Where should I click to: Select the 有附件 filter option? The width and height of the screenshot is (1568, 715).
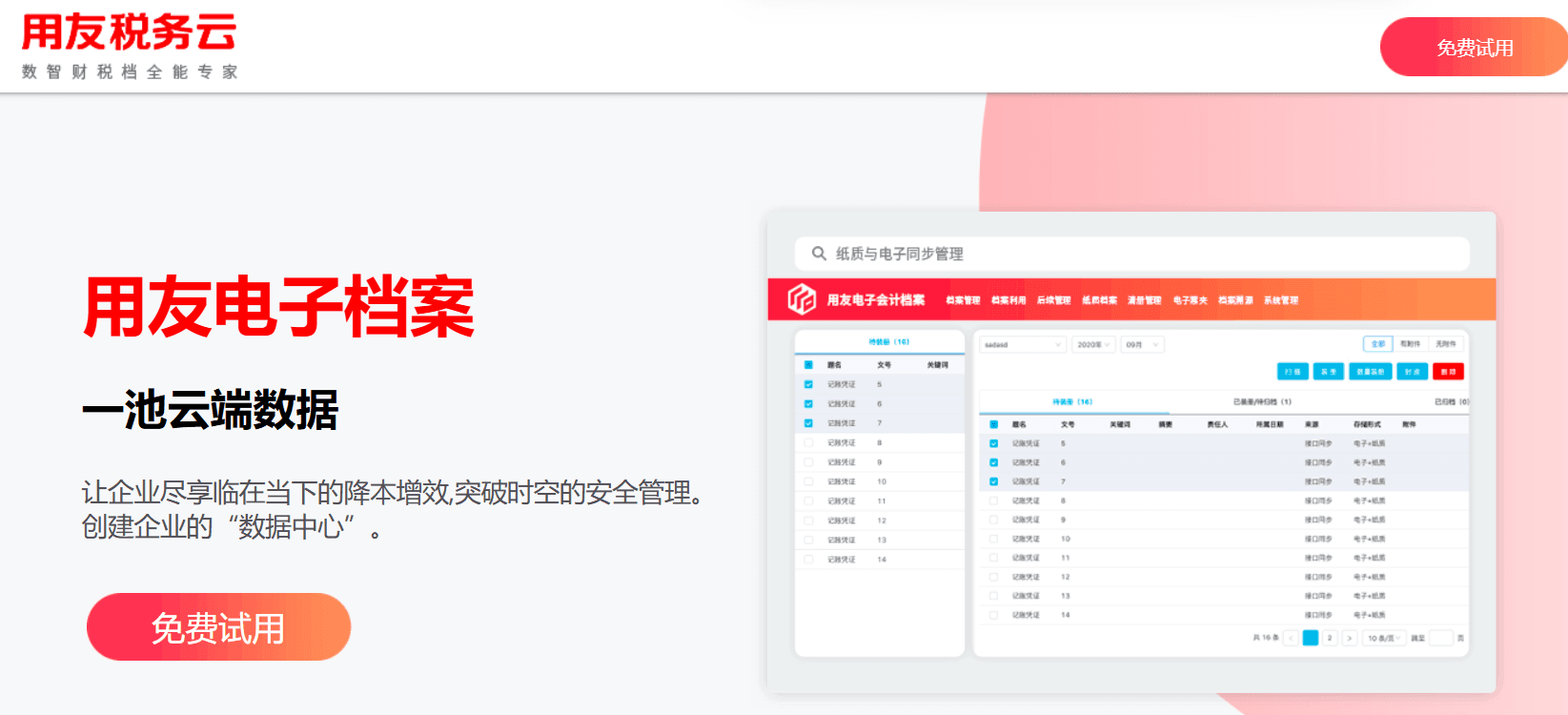point(1411,344)
